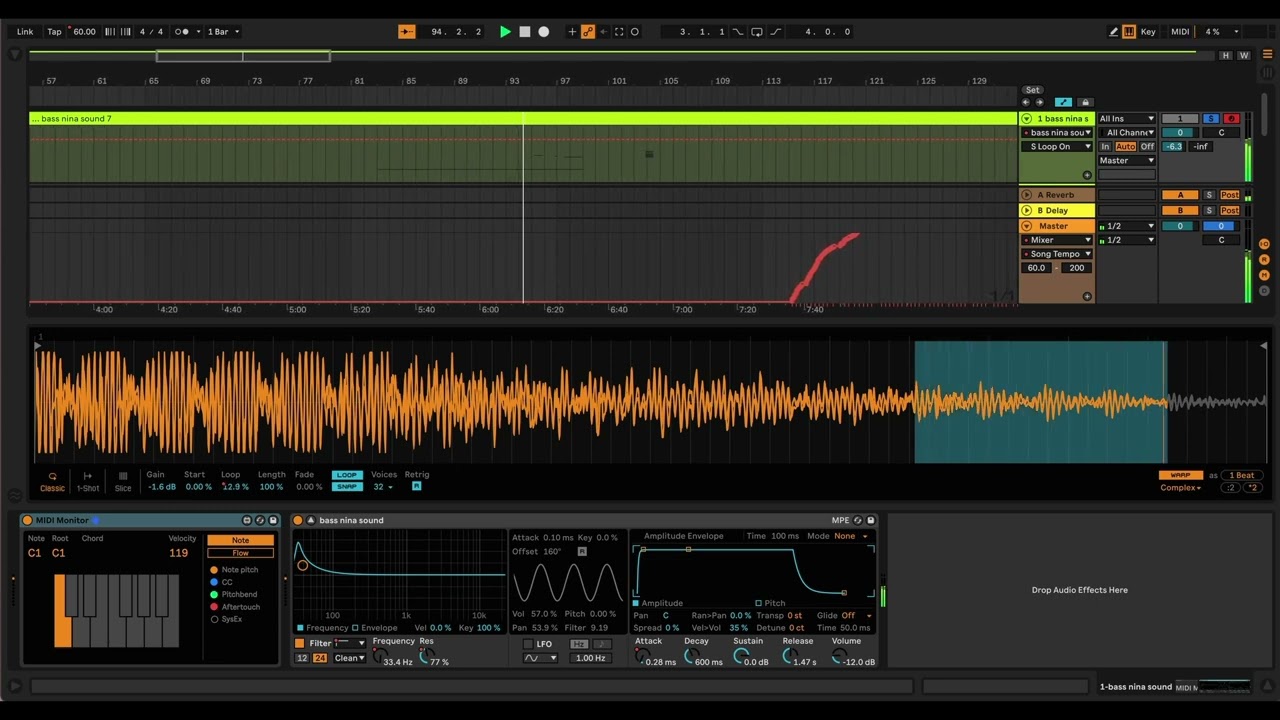Screen dimensions: 1280x720
Task: Switch Simpler to Slice mode
Action: [123, 482]
